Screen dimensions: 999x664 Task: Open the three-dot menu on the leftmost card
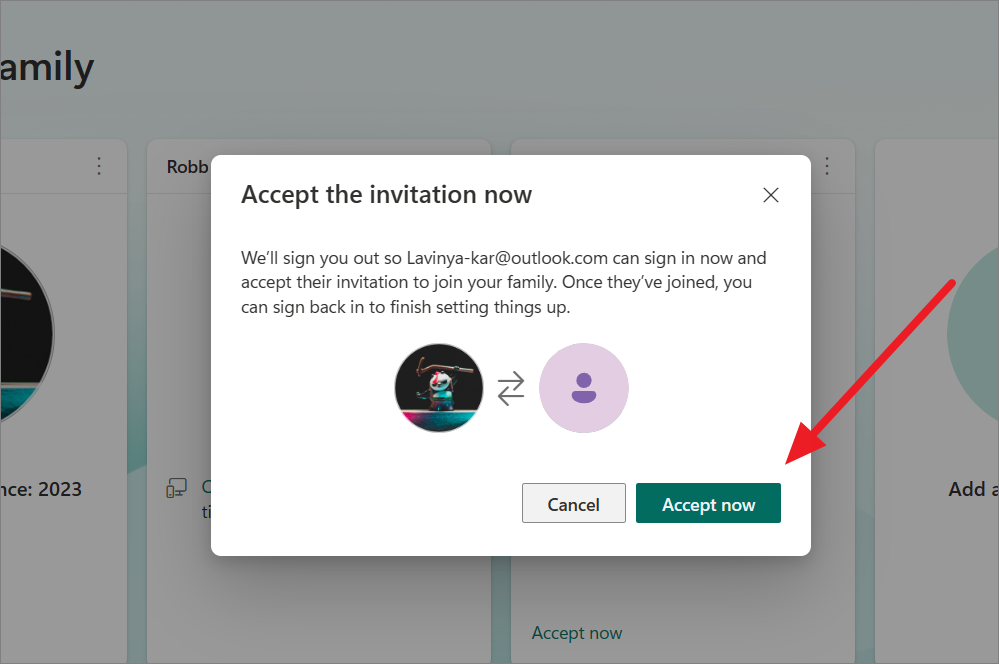99,166
